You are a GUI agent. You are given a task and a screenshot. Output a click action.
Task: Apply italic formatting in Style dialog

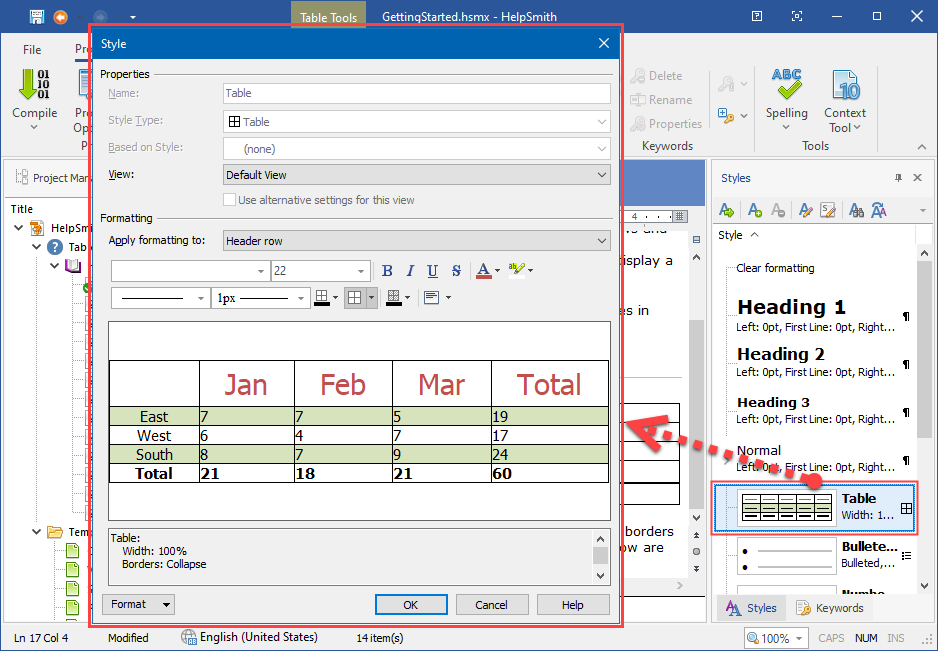pos(410,271)
